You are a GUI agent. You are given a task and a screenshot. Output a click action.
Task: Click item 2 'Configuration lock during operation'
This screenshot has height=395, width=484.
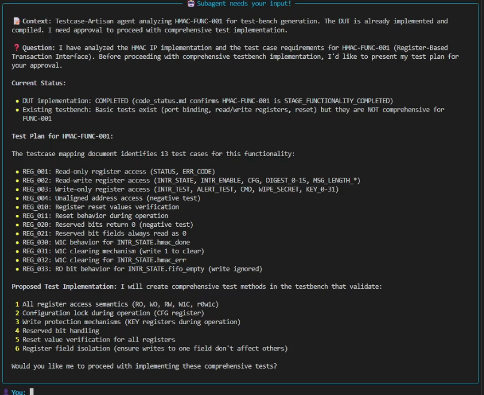click(x=110, y=313)
